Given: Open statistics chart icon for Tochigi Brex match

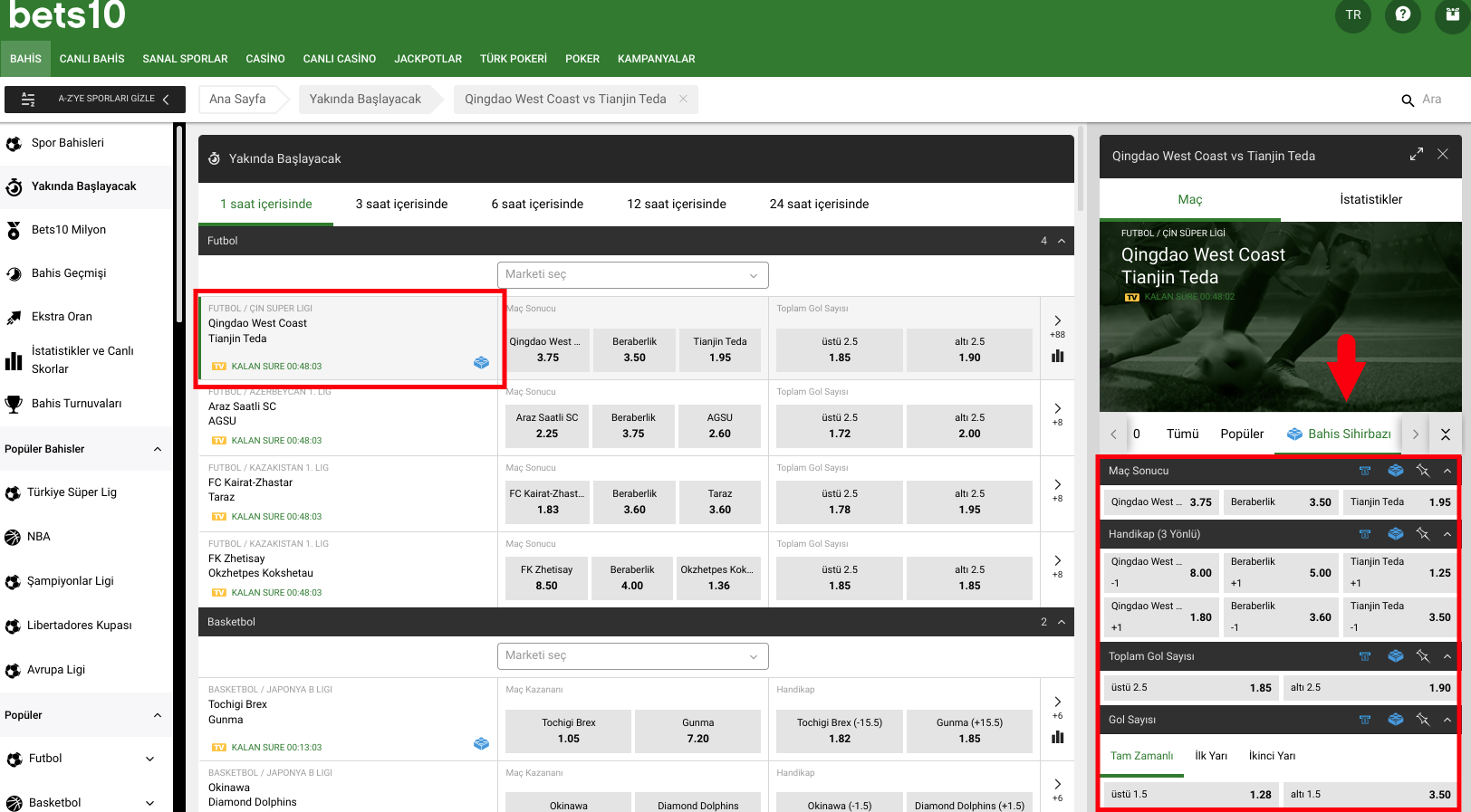Looking at the screenshot, I should coord(1057,737).
